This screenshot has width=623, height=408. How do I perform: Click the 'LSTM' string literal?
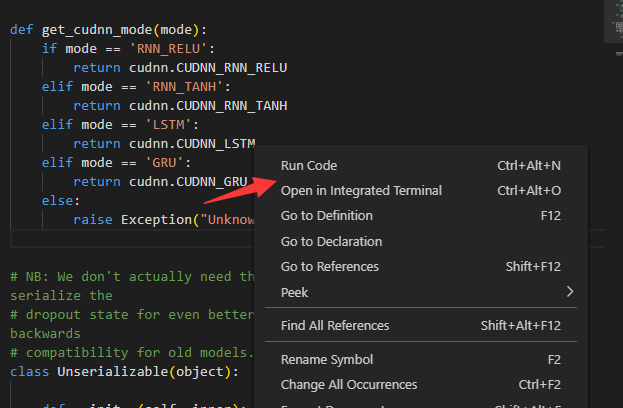(168, 125)
